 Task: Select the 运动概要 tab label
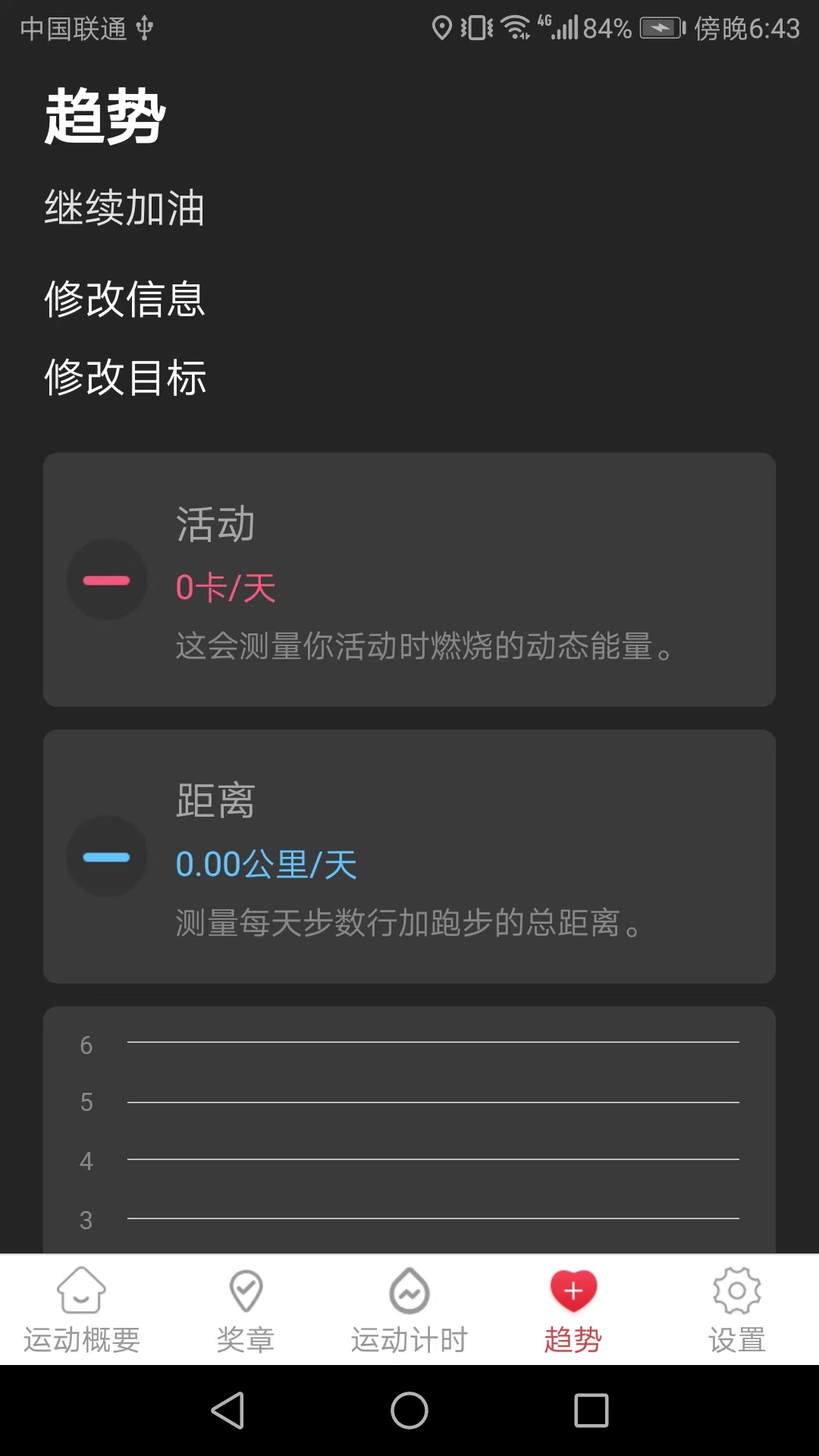point(81,1340)
